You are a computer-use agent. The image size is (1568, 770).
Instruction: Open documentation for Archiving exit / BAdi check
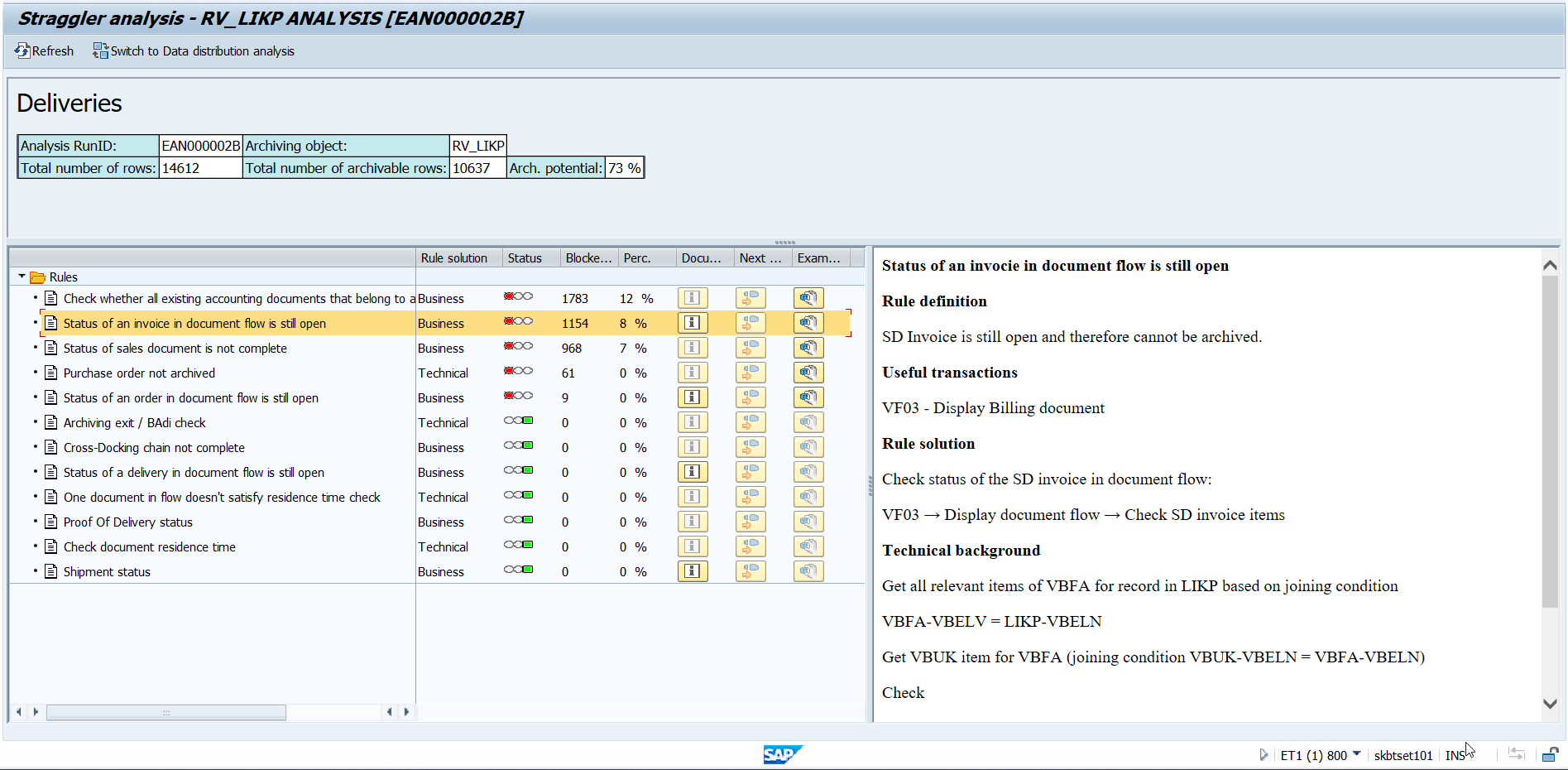[x=693, y=422]
